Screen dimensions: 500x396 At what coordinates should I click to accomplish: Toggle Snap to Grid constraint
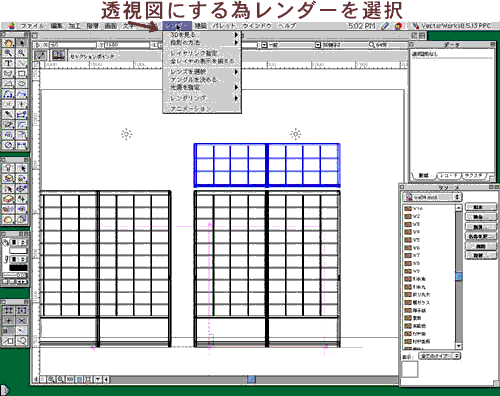click(8, 310)
